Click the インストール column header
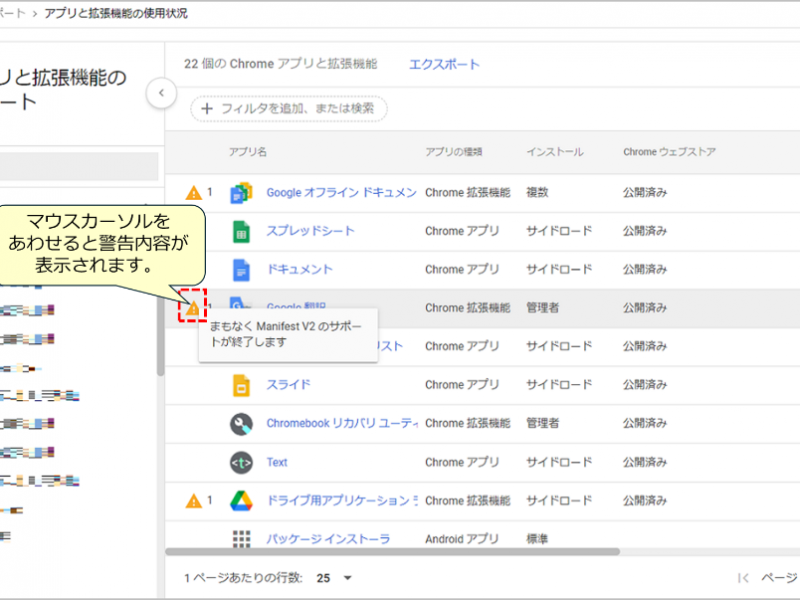This screenshot has width=800, height=600. pyautogui.click(x=555, y=152)
